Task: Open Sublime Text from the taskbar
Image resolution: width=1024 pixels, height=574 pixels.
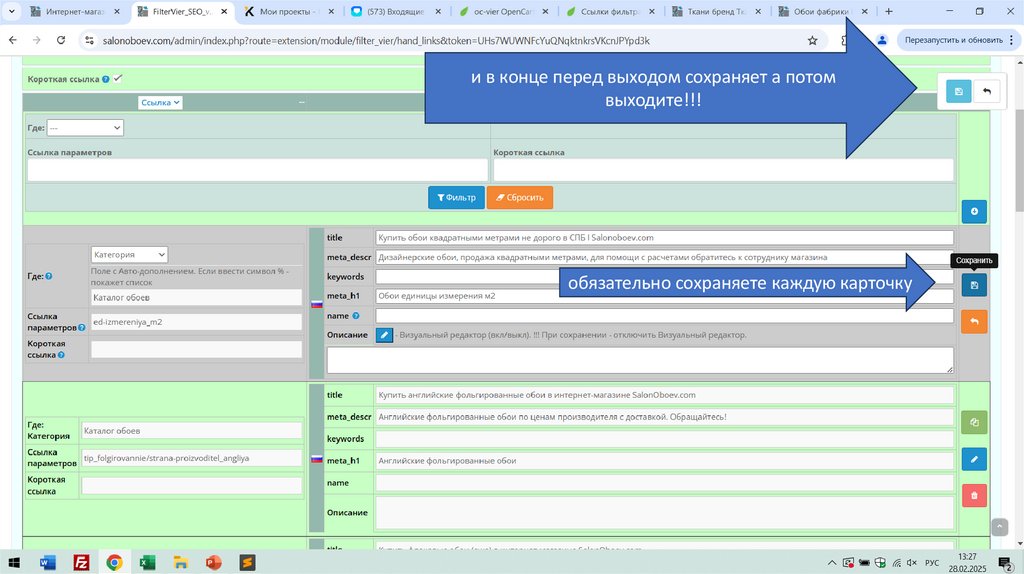Action: click(247, 562)
